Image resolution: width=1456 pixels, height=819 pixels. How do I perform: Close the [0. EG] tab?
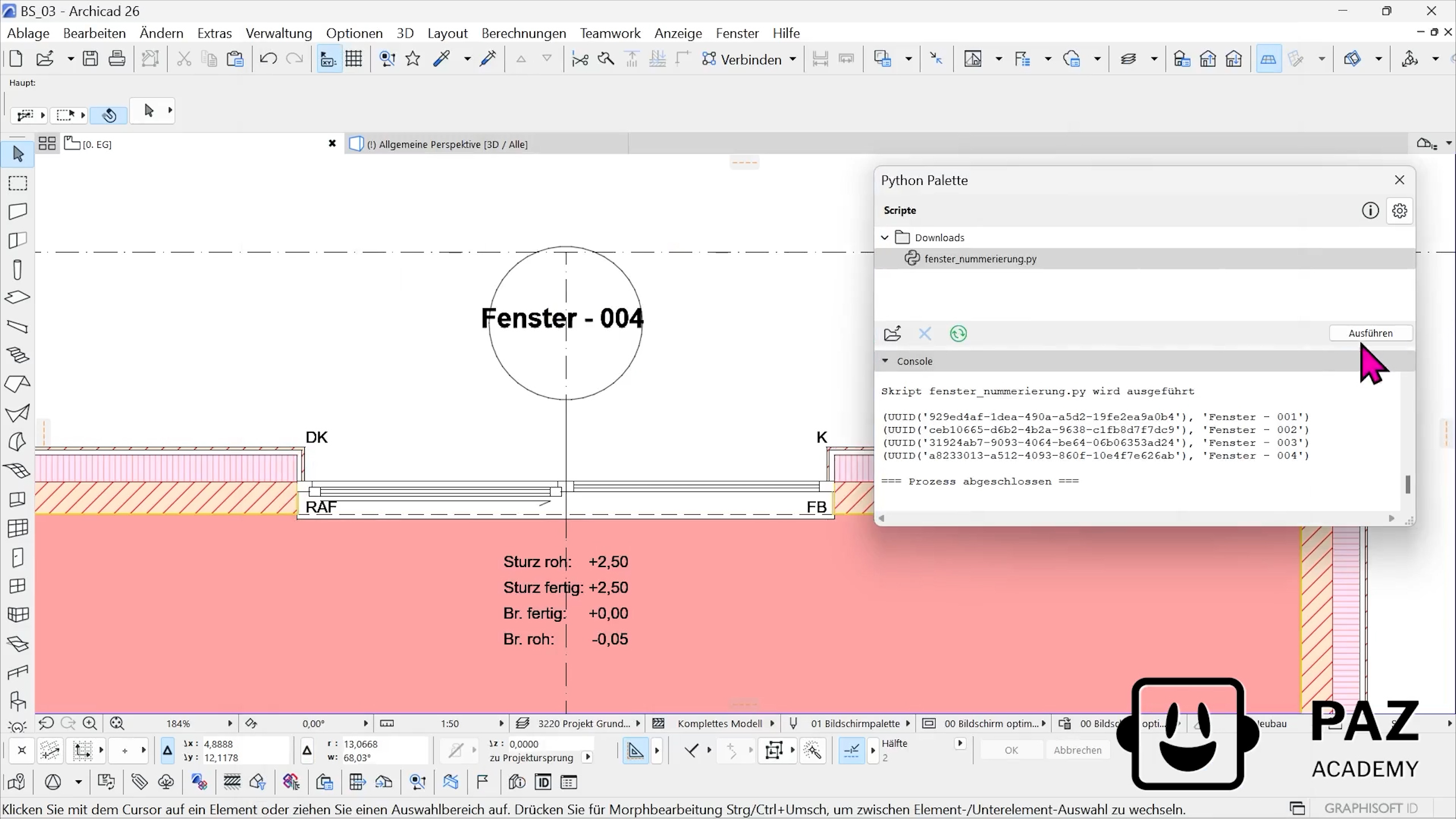tap(332, 143)
